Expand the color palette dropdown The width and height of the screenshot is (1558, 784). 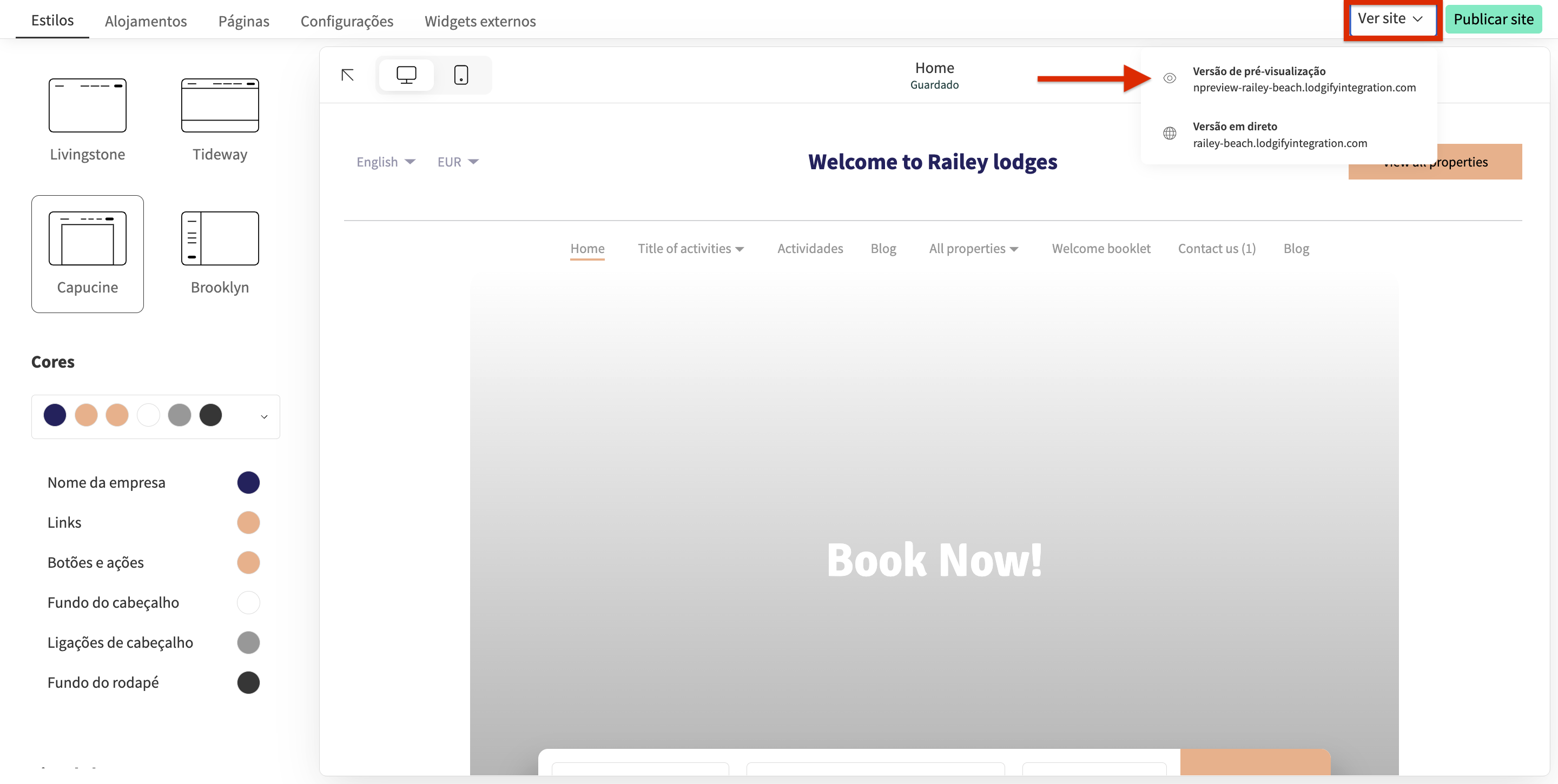[x=263, y=416]
